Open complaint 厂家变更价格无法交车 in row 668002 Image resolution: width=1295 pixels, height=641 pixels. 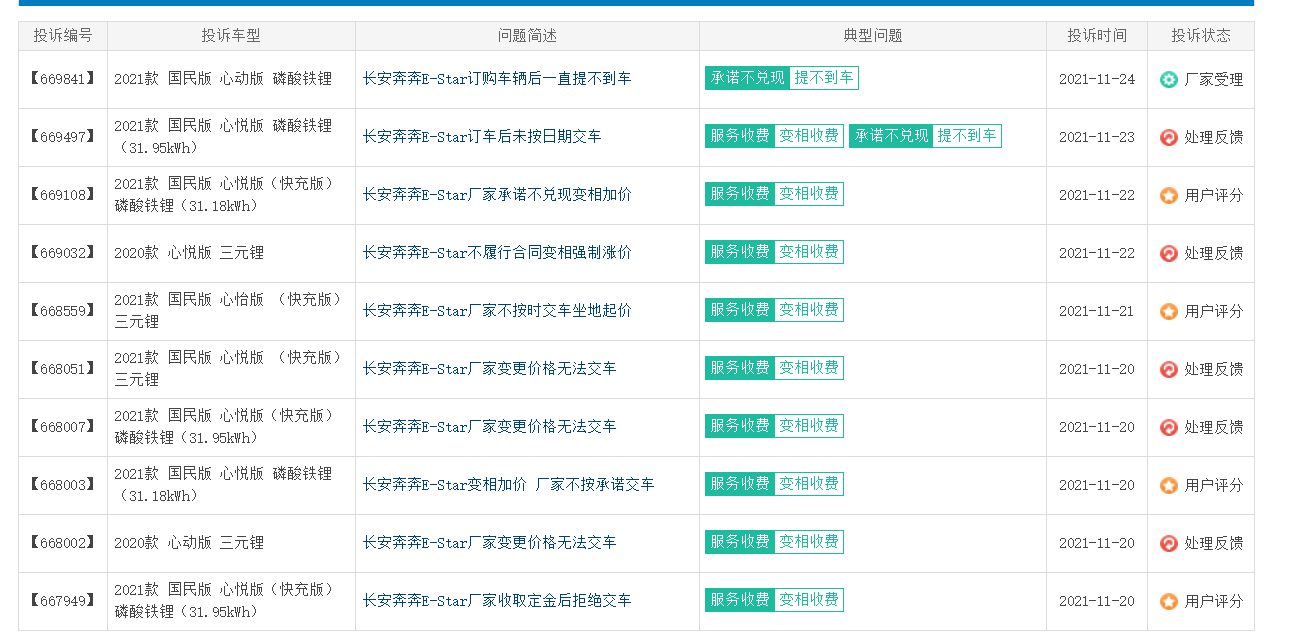click(489, 543)
